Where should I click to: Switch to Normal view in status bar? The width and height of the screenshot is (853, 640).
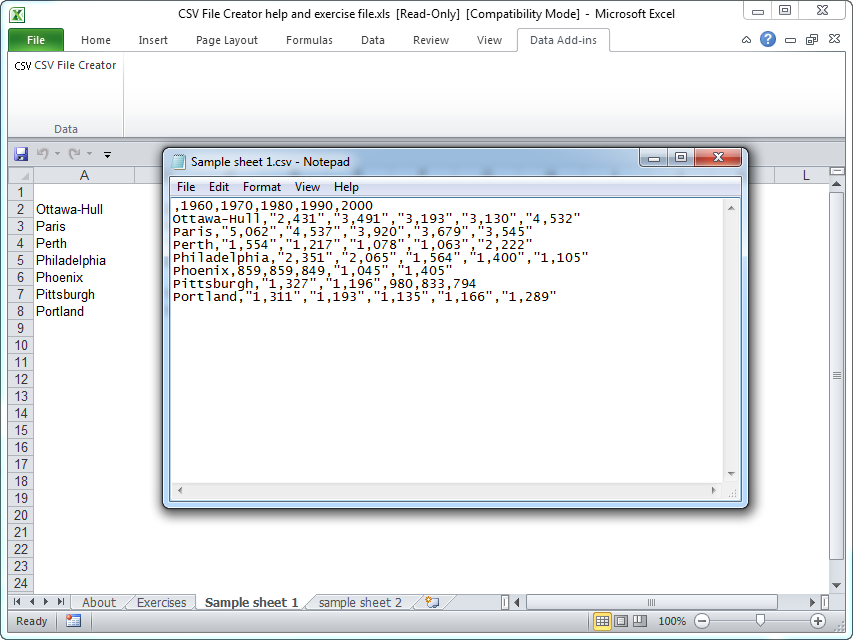pos(602,621)
